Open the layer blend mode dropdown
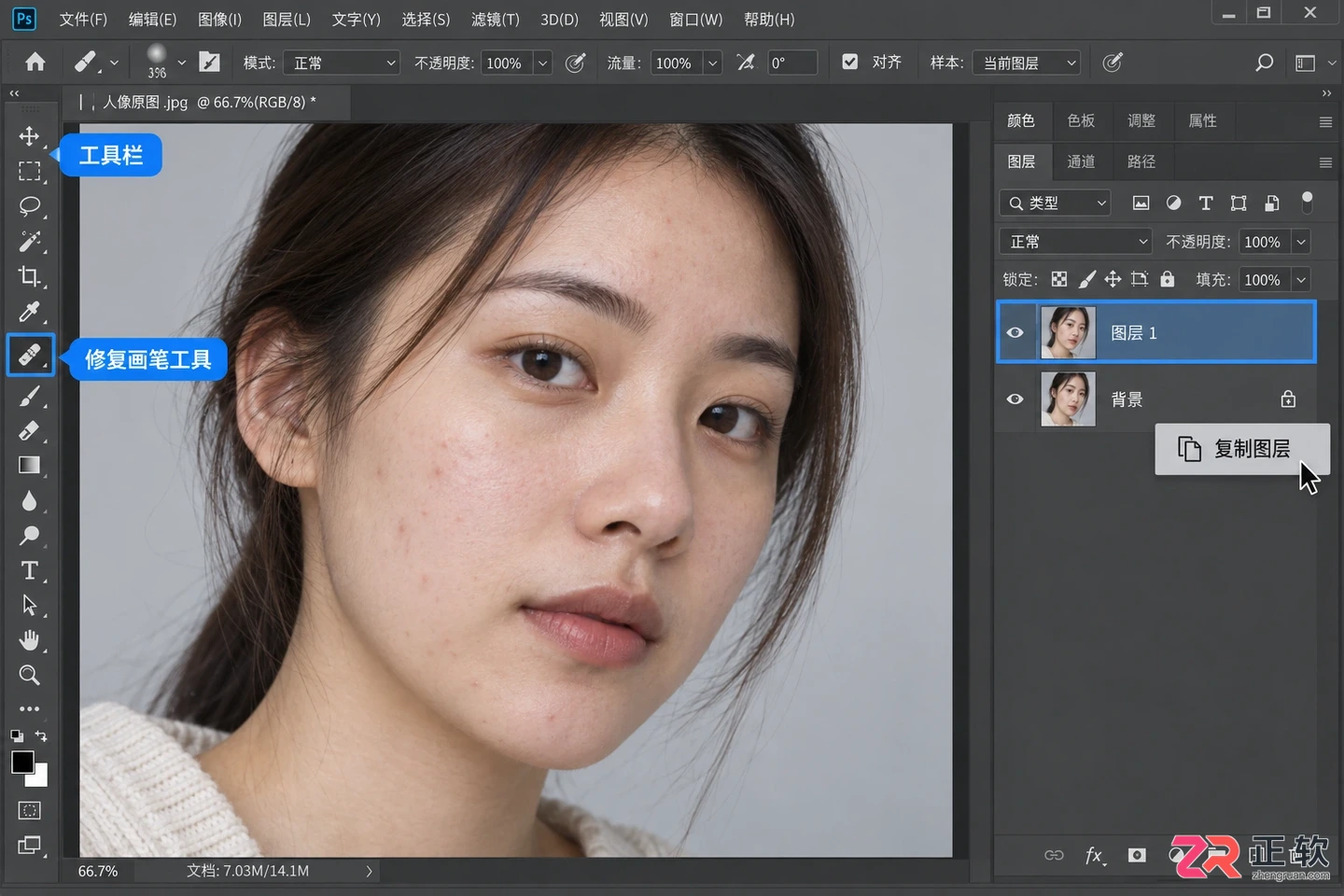The height and width of the screenshot is (896, 1344). point(1076,242)
